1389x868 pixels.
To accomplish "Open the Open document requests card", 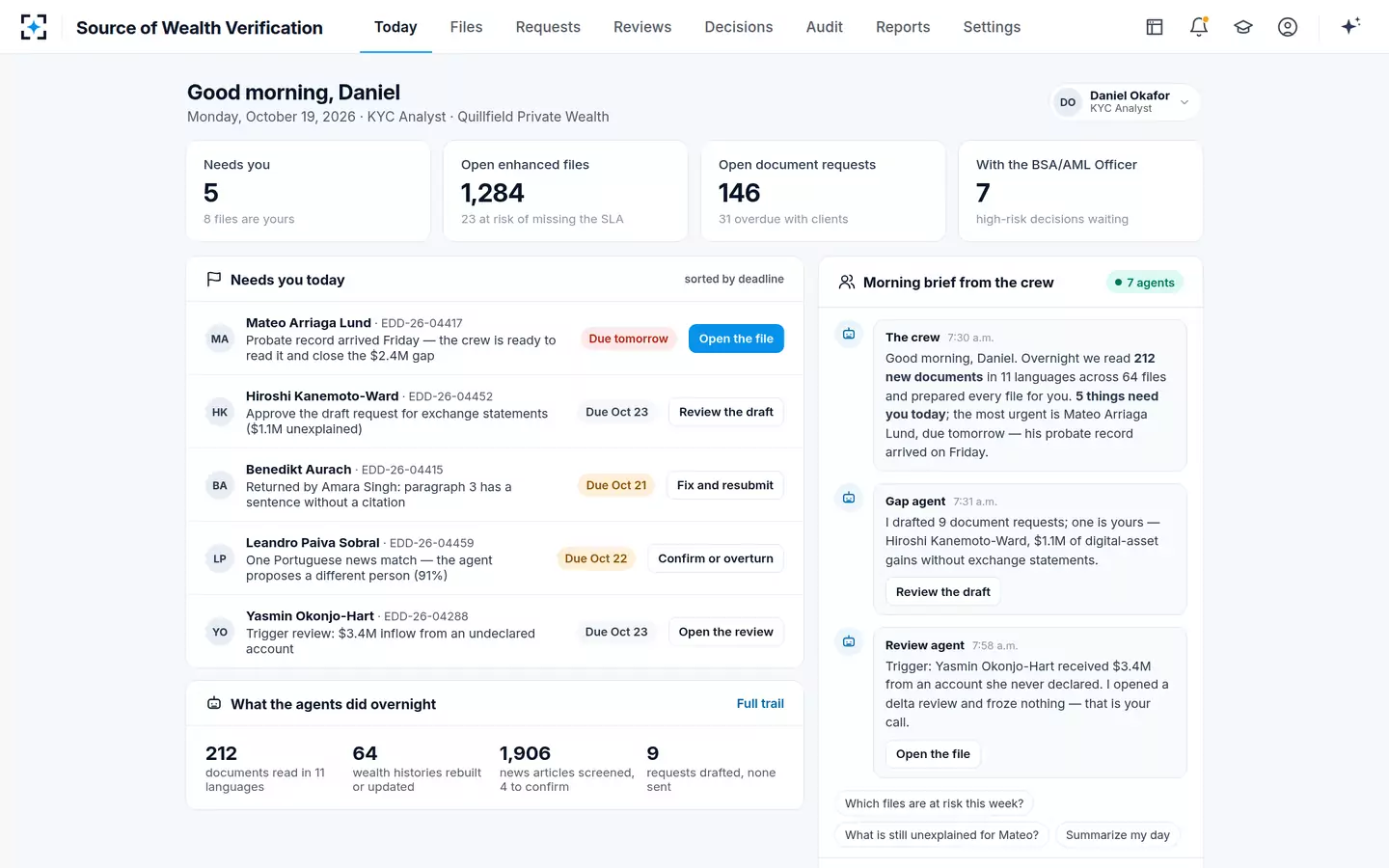I will (x=823, y=191).
